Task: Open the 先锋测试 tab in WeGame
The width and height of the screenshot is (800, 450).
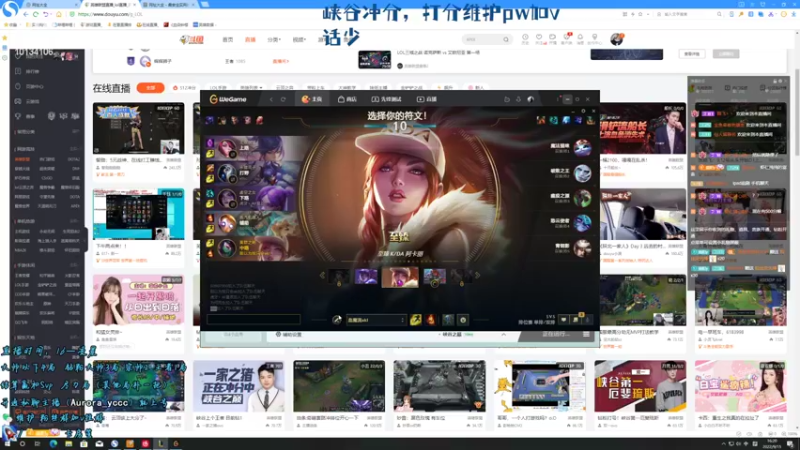Action: [x=386, y=99]
